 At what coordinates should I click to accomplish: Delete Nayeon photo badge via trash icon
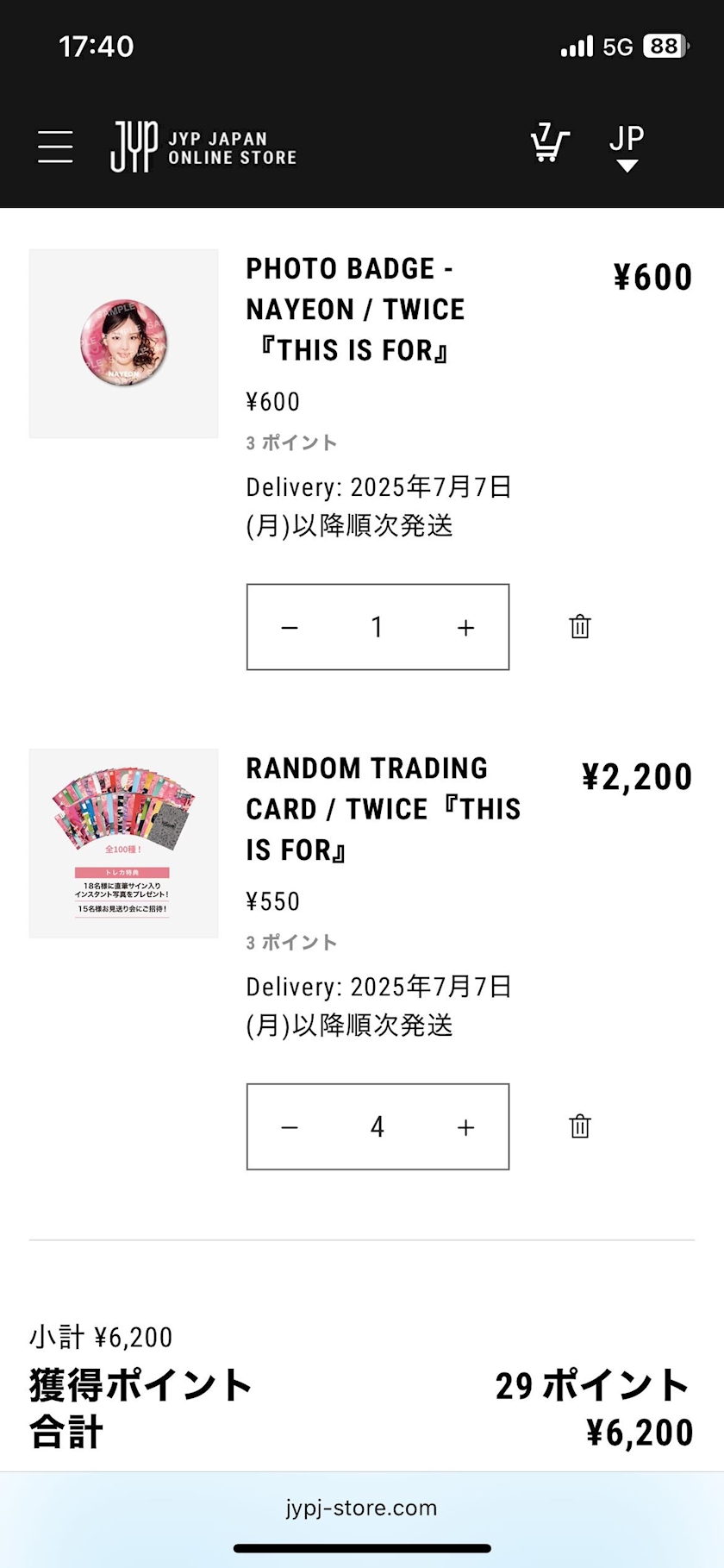click(x=580, y=627)
